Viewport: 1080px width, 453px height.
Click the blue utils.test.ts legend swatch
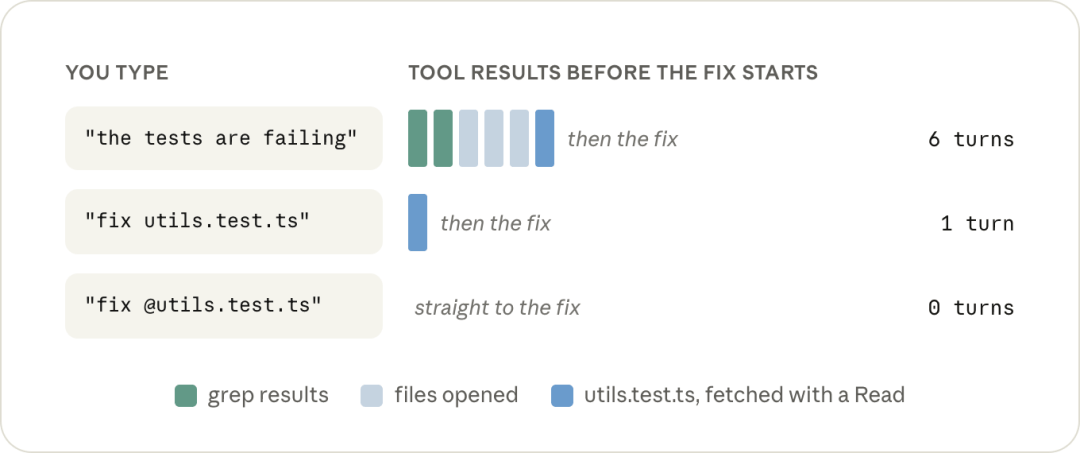(x=562, y=395)
